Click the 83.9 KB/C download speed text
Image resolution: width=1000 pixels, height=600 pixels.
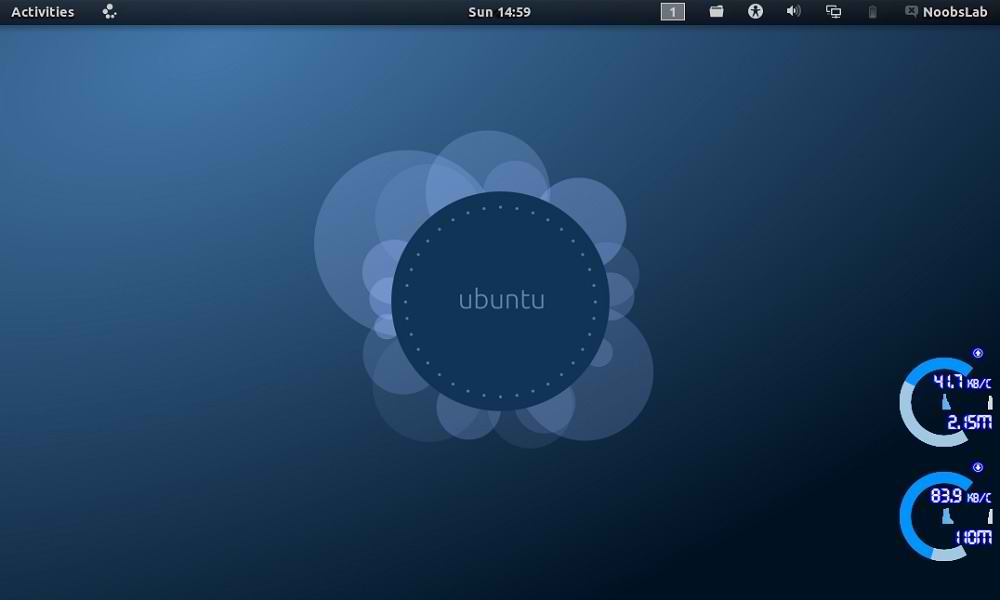[961, 496]
